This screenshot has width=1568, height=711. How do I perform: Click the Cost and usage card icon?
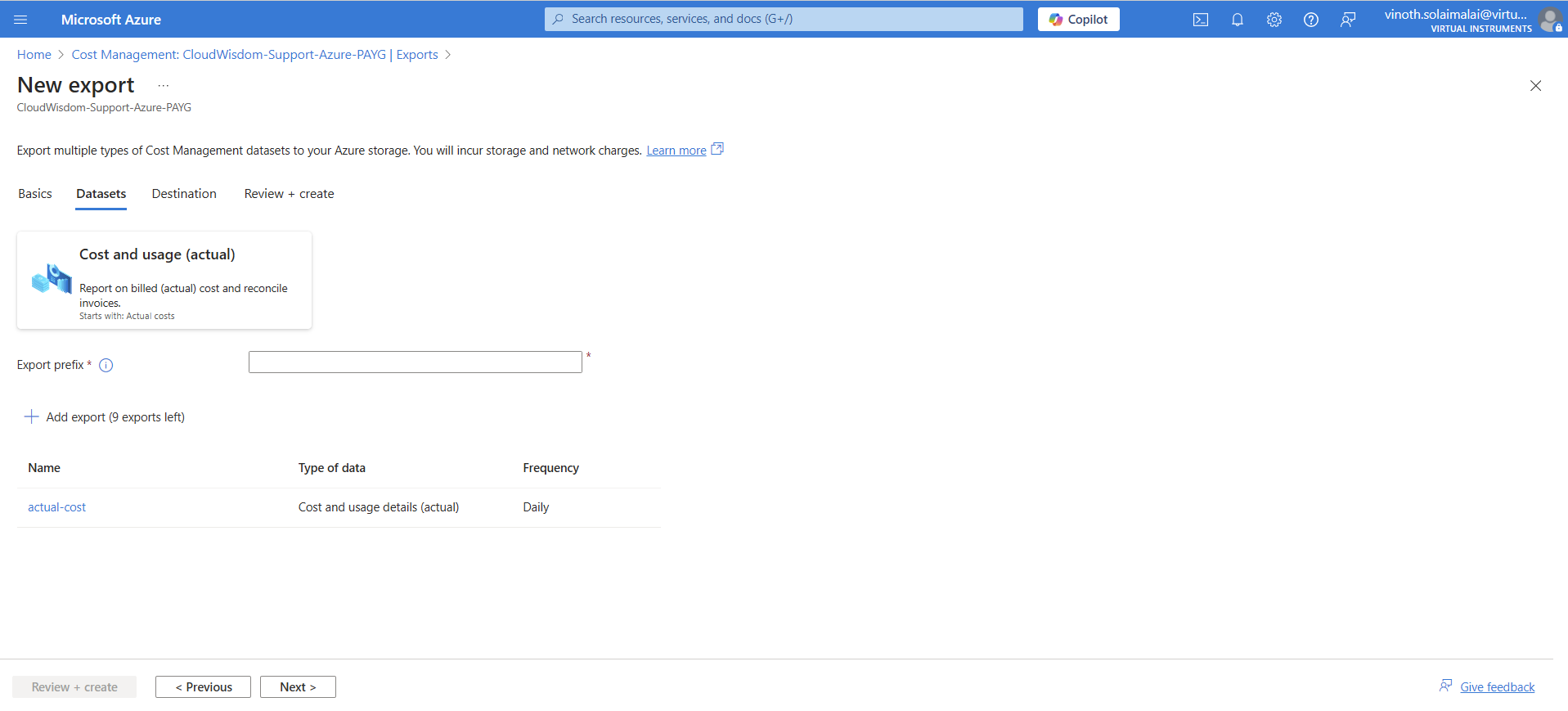pos(52,279)
